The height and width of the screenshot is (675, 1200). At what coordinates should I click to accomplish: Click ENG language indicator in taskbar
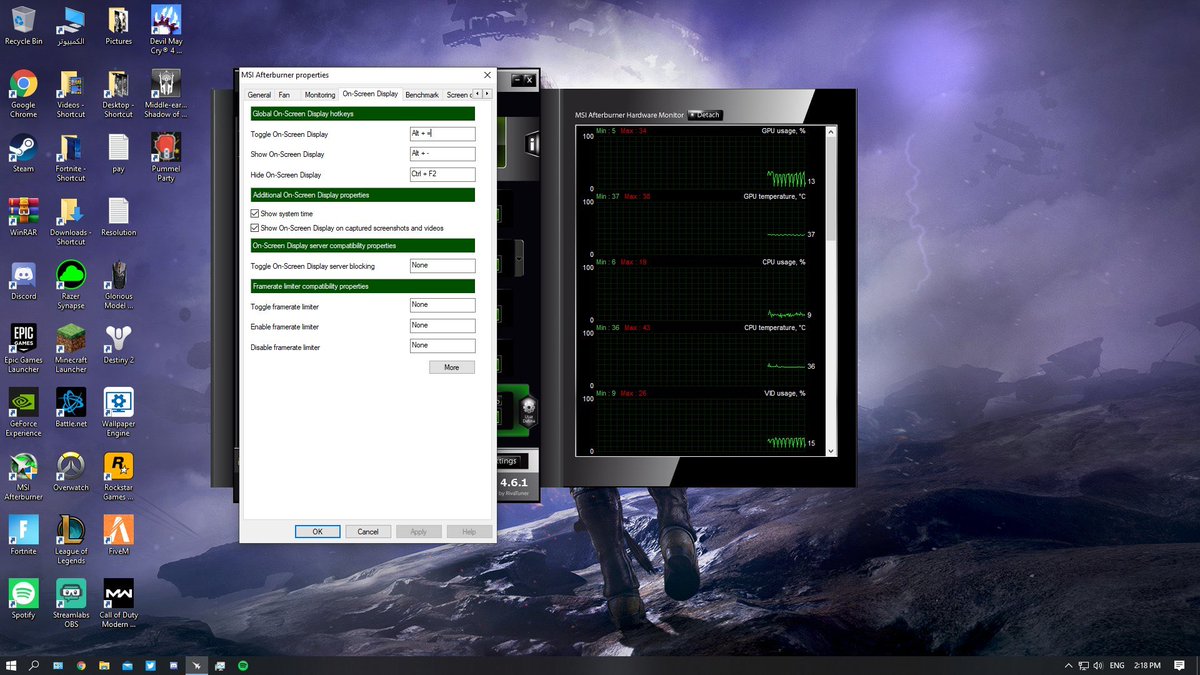tap(1117, 665)
